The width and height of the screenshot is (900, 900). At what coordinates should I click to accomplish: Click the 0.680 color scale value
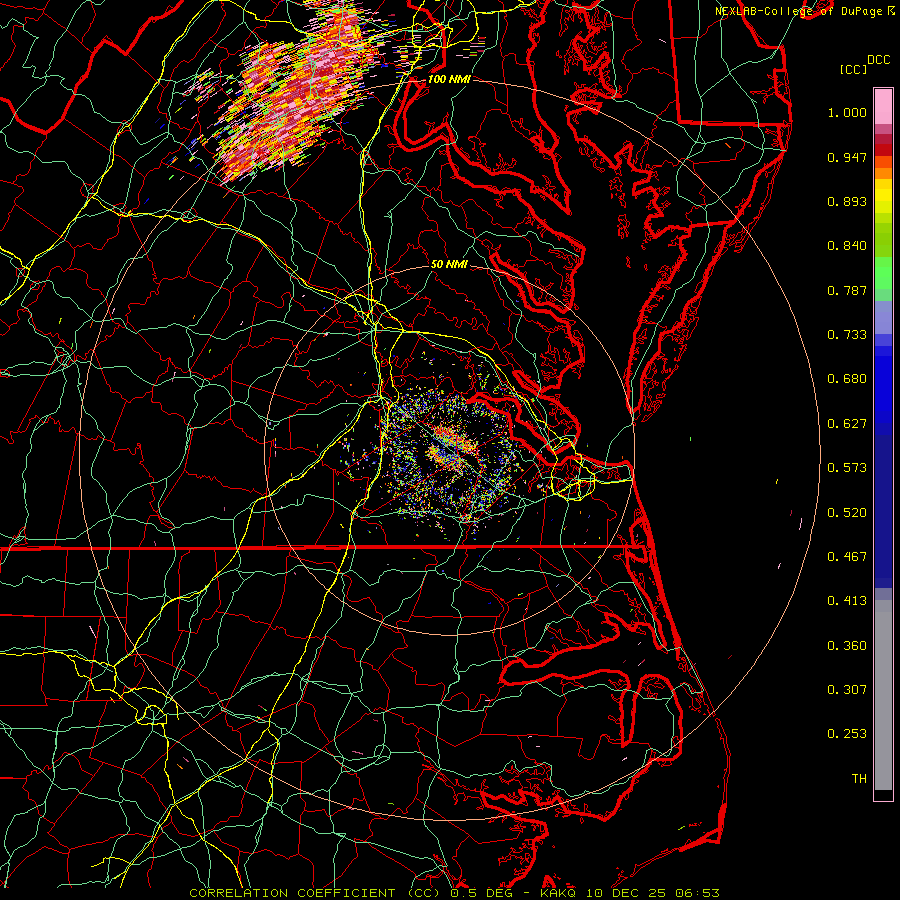tap(847, 379)
